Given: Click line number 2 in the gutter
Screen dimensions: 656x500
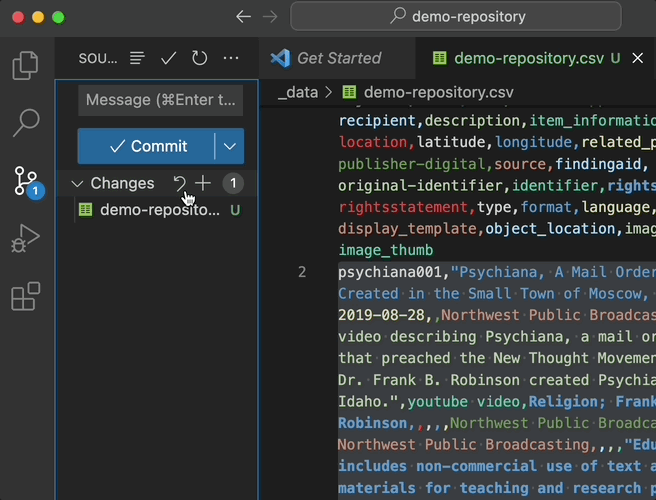Looking at the screenshot, I should (302, 272).
